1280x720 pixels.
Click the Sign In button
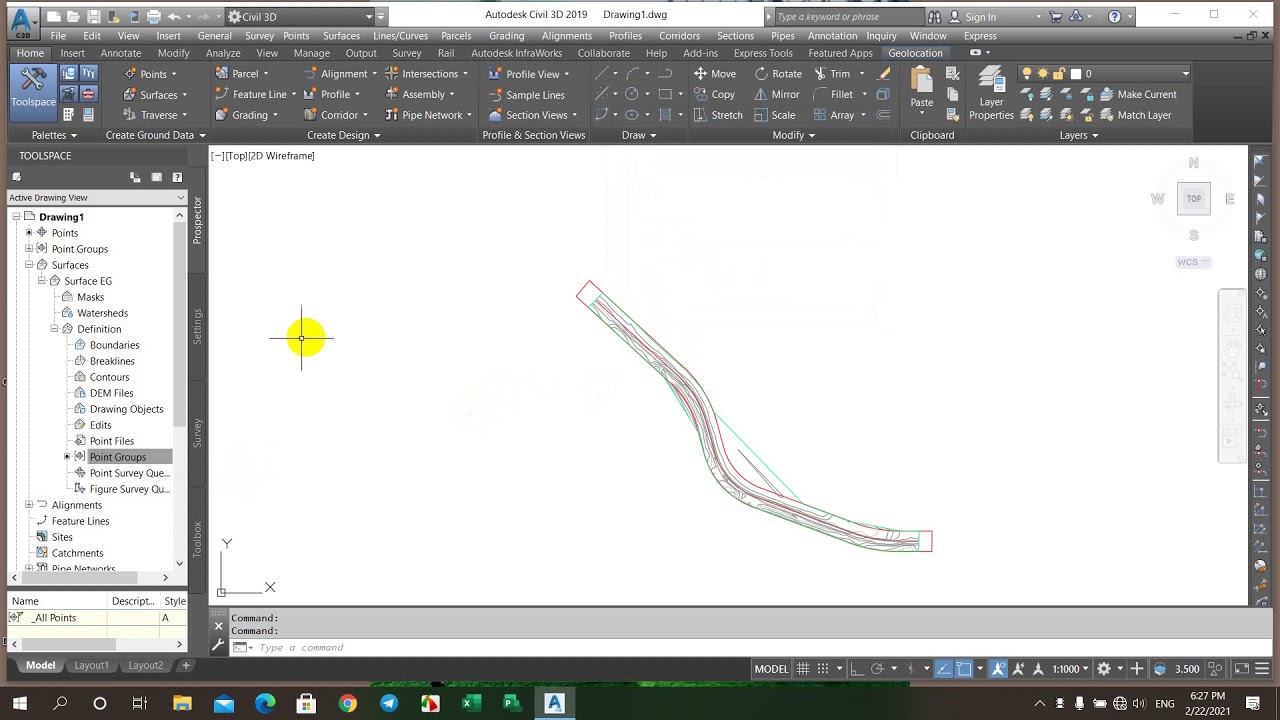pos(972,16)
